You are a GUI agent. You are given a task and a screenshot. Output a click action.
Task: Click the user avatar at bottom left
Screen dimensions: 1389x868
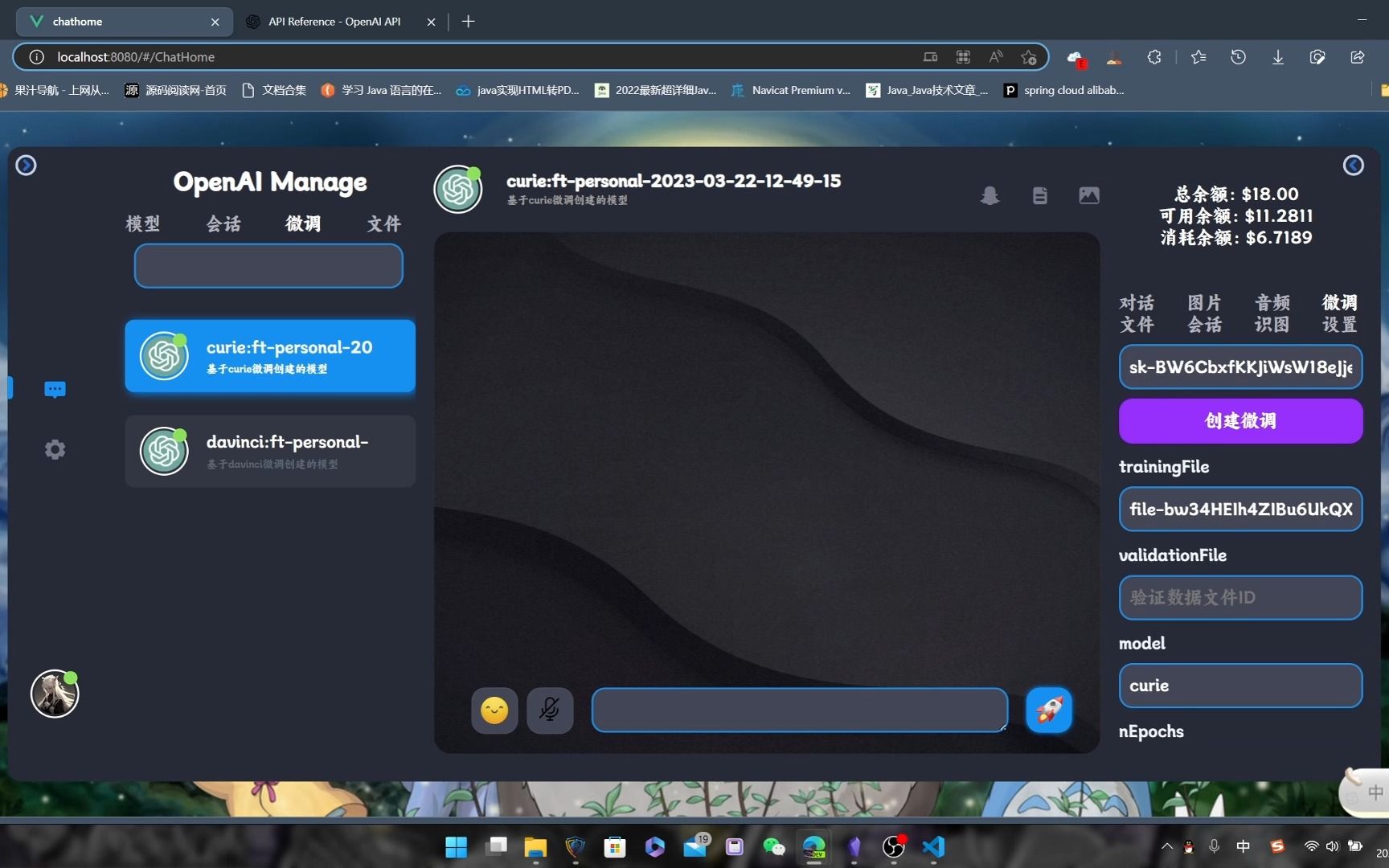(55, 694)
